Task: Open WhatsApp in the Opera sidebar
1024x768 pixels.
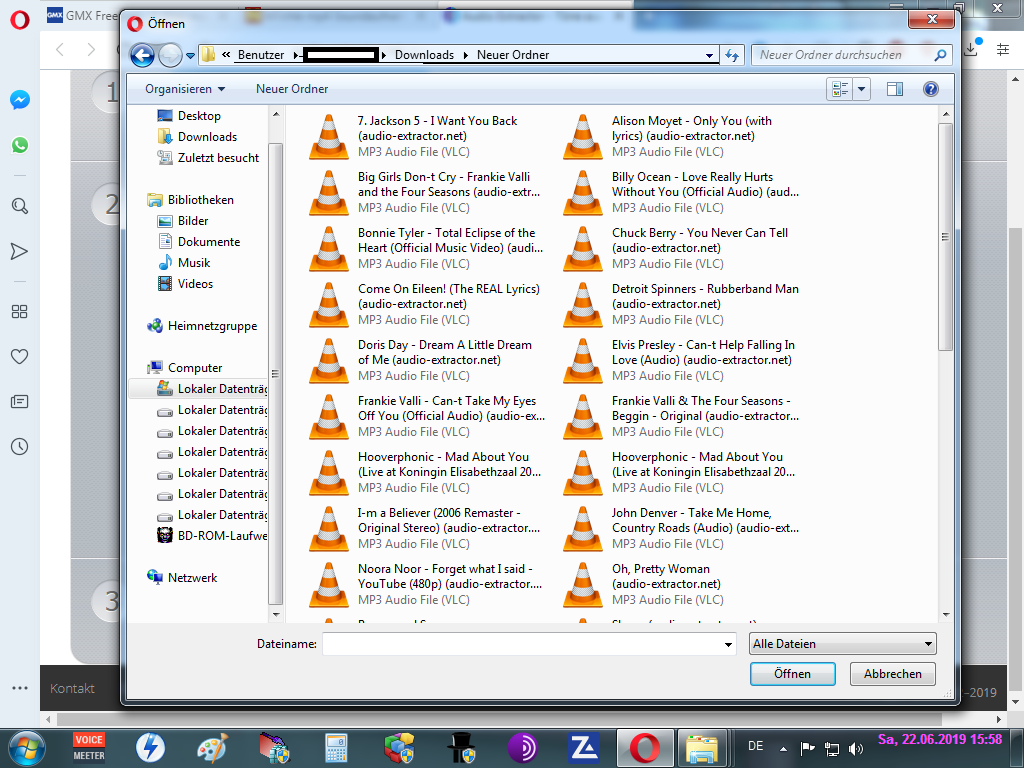Action: click(20, 145)
